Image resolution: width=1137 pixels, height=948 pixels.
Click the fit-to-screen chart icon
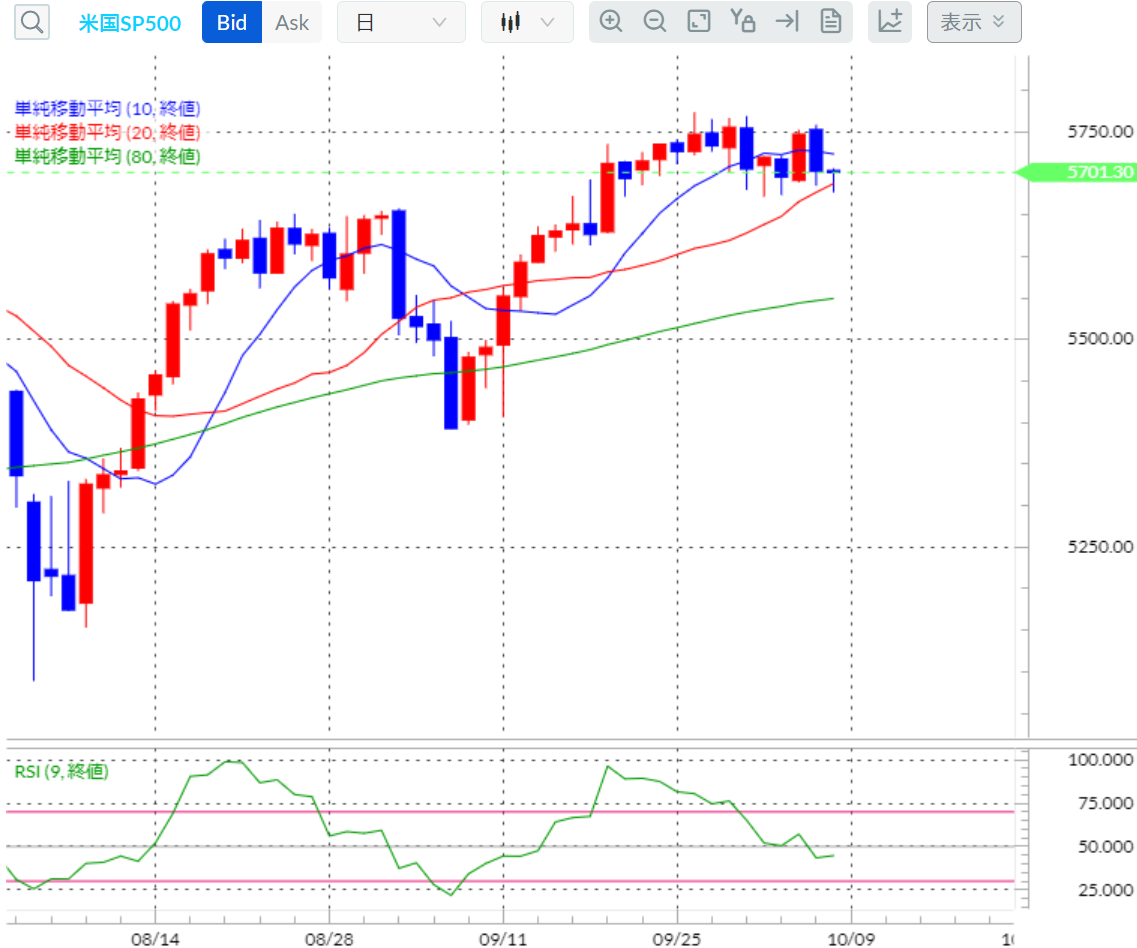tap(698, 22)
